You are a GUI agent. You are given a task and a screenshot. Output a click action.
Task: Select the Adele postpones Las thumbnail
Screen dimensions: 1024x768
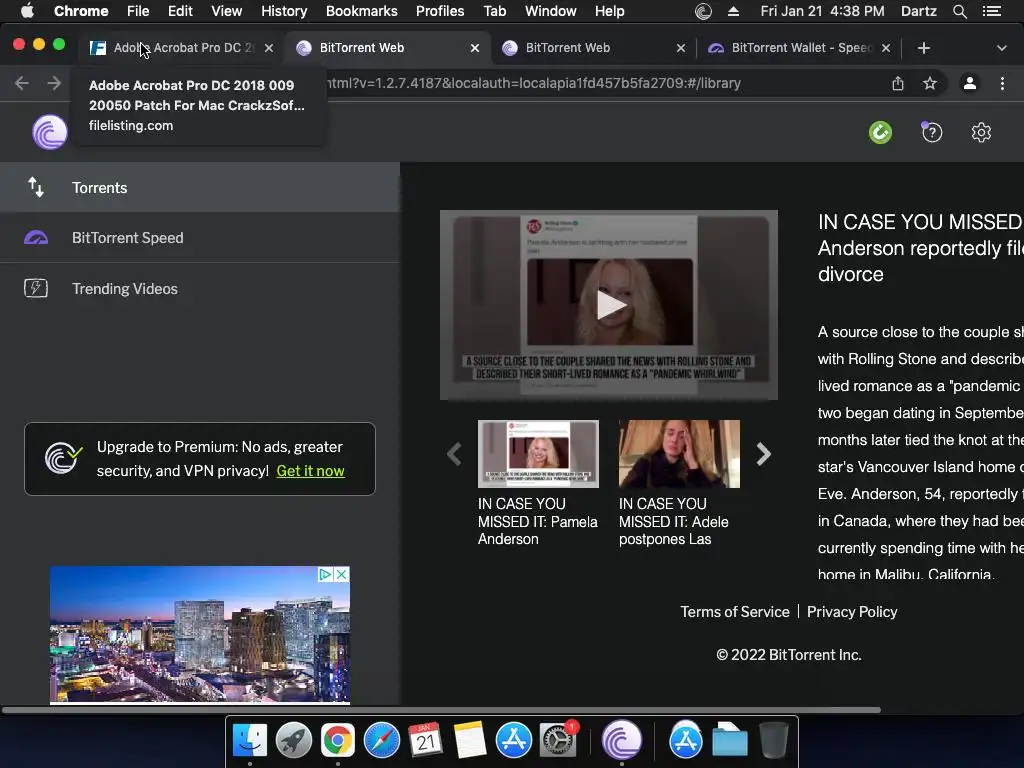[679, 454]
